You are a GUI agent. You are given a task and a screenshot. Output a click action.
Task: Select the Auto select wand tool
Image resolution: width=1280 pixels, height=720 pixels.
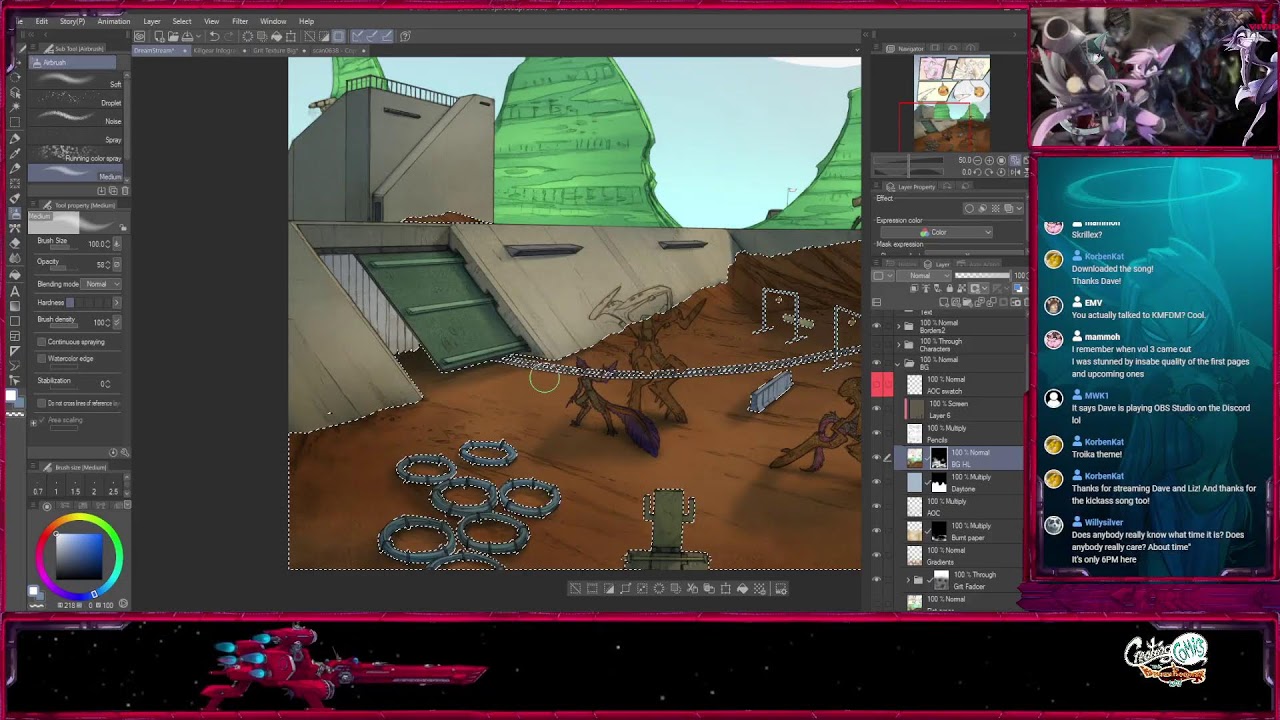(15, 107)
